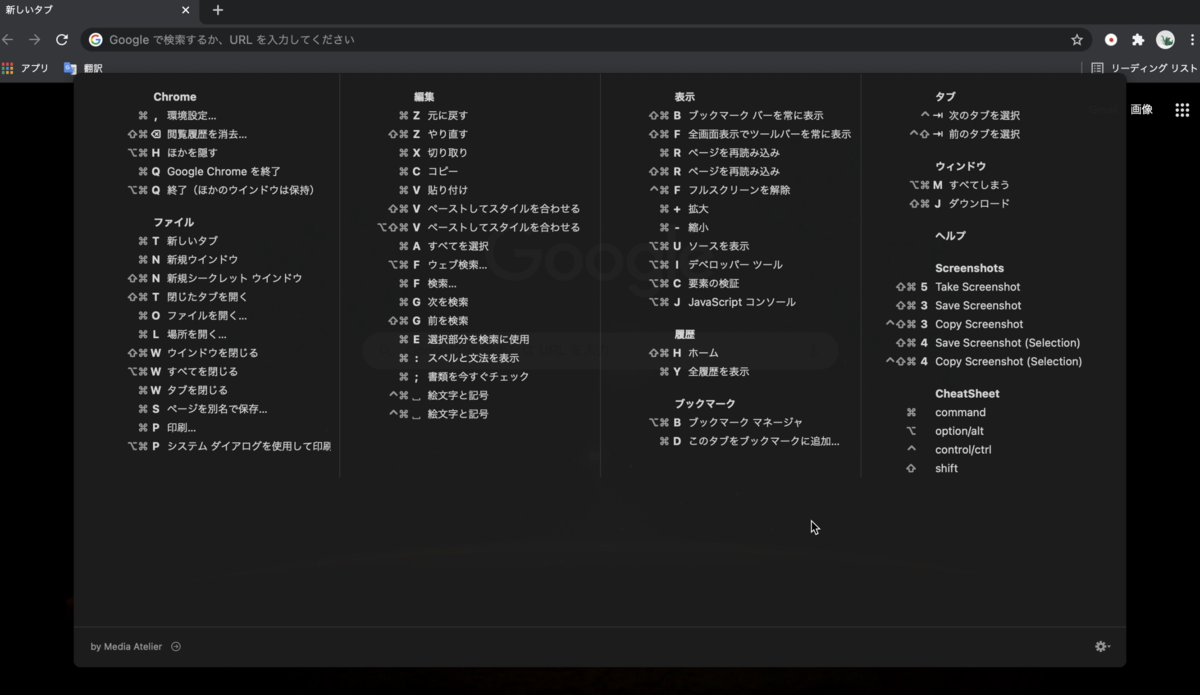The image size is (1200, 695).
Task: Click inside the Google search address bar
Action: pos(400,39)
